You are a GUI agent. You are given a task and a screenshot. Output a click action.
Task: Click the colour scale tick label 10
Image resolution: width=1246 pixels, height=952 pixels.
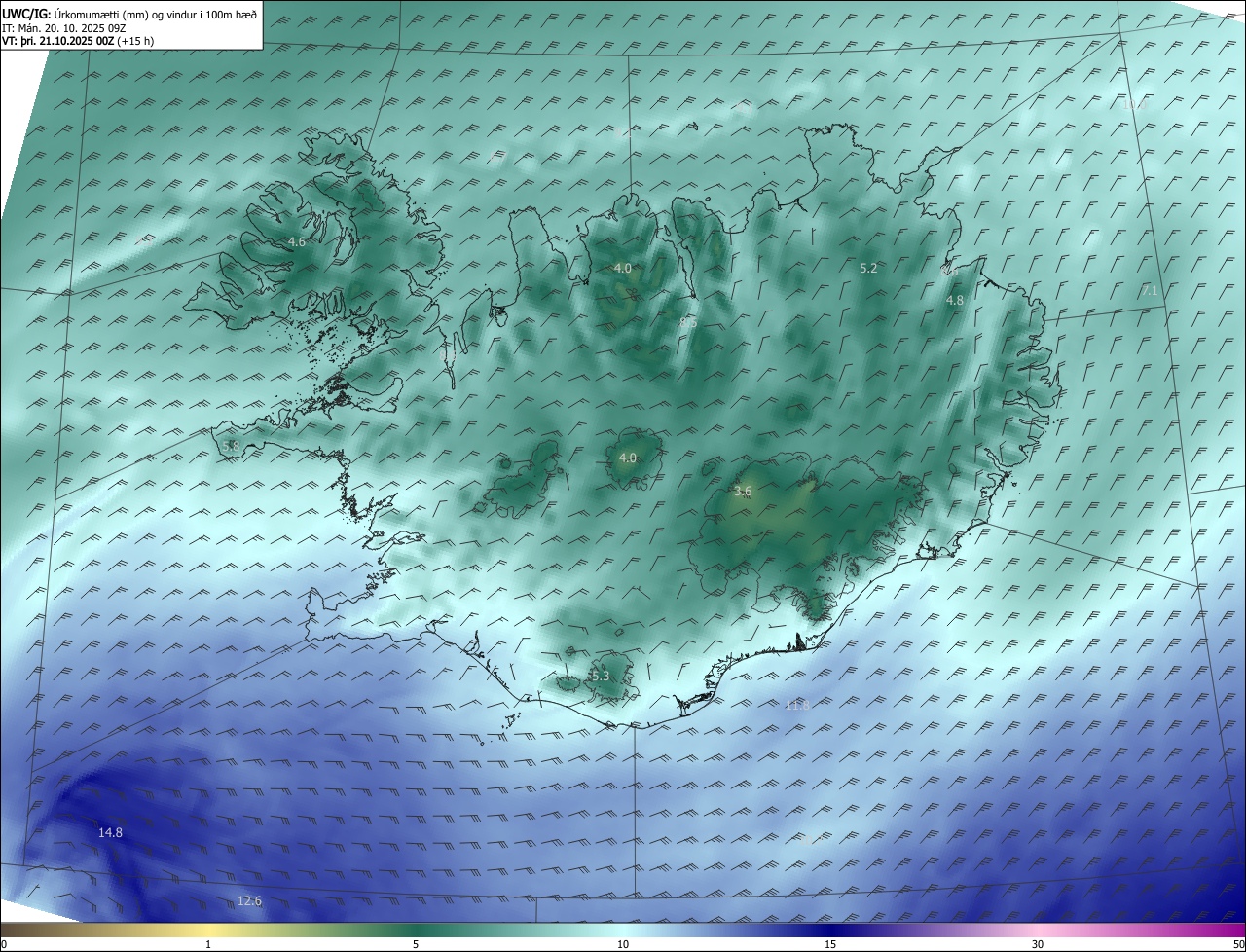tap(623, 944)
